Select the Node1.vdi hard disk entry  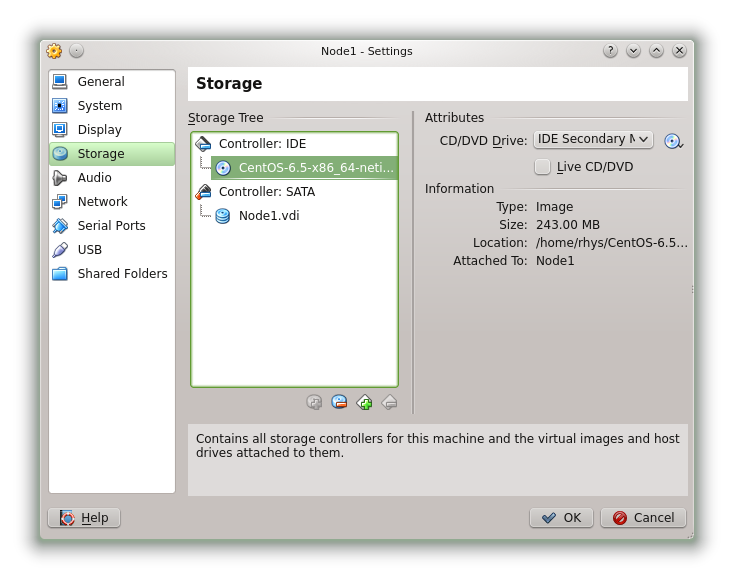[304, 216]
